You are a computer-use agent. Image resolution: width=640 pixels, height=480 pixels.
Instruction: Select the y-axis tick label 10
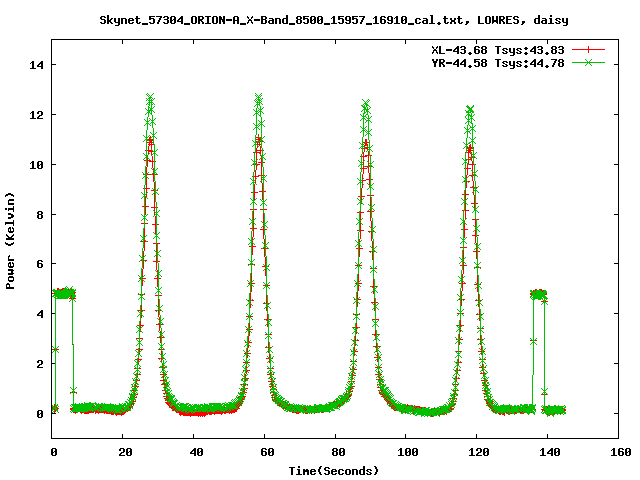click(x=36, y=165)
